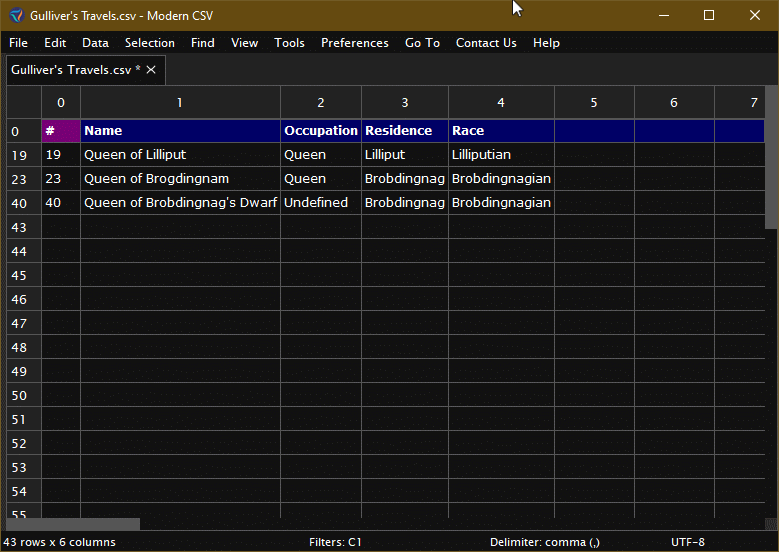Select the 'Undefined' occupation cell

tap(321, 203)
